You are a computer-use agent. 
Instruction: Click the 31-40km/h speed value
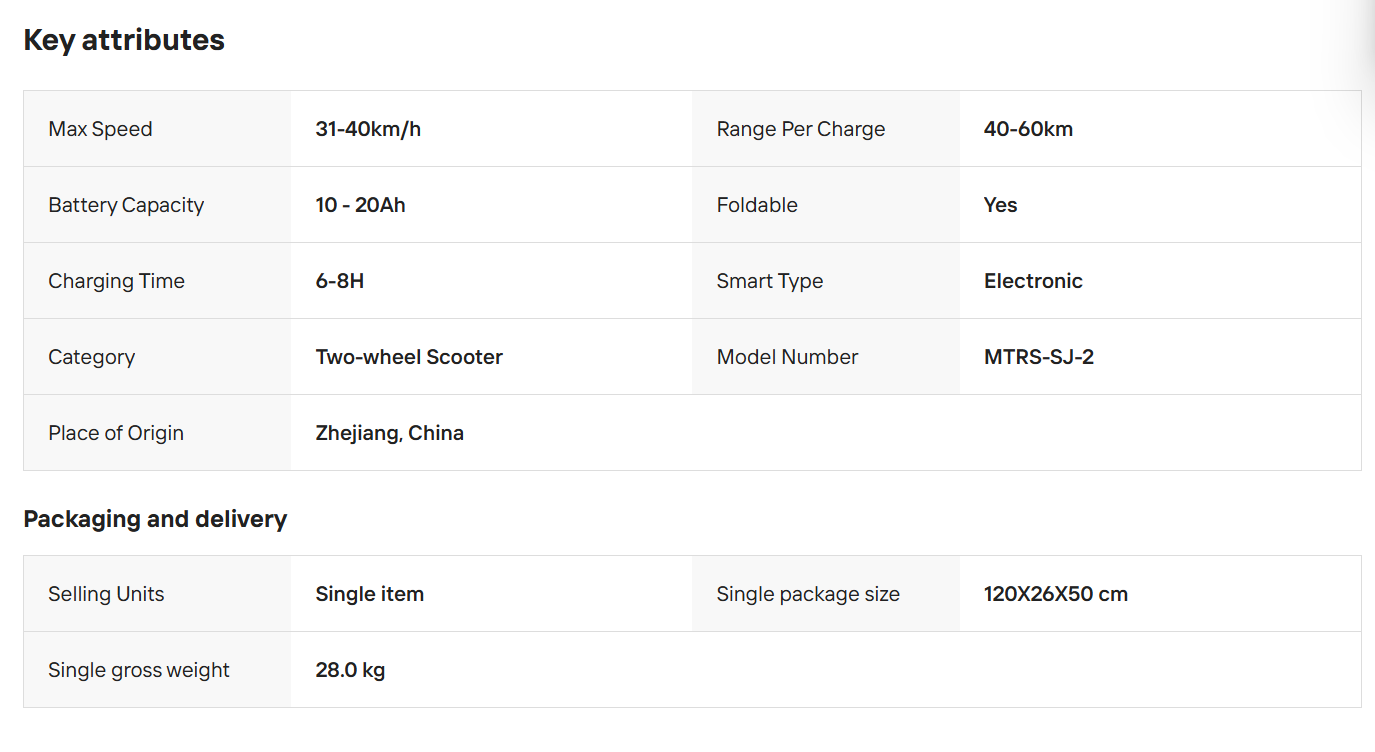368,129
